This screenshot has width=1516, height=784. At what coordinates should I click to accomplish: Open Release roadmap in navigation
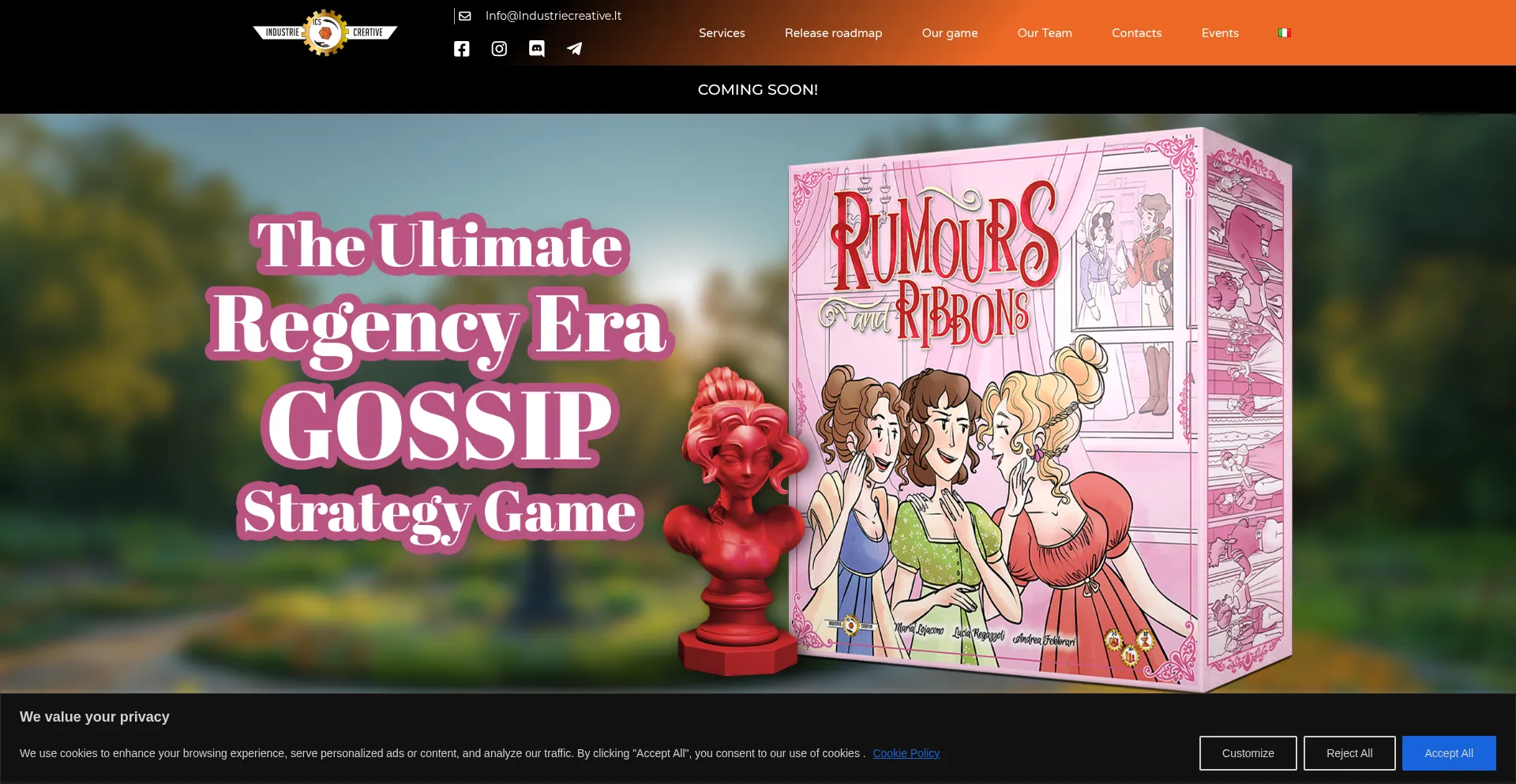click(833, 33)
